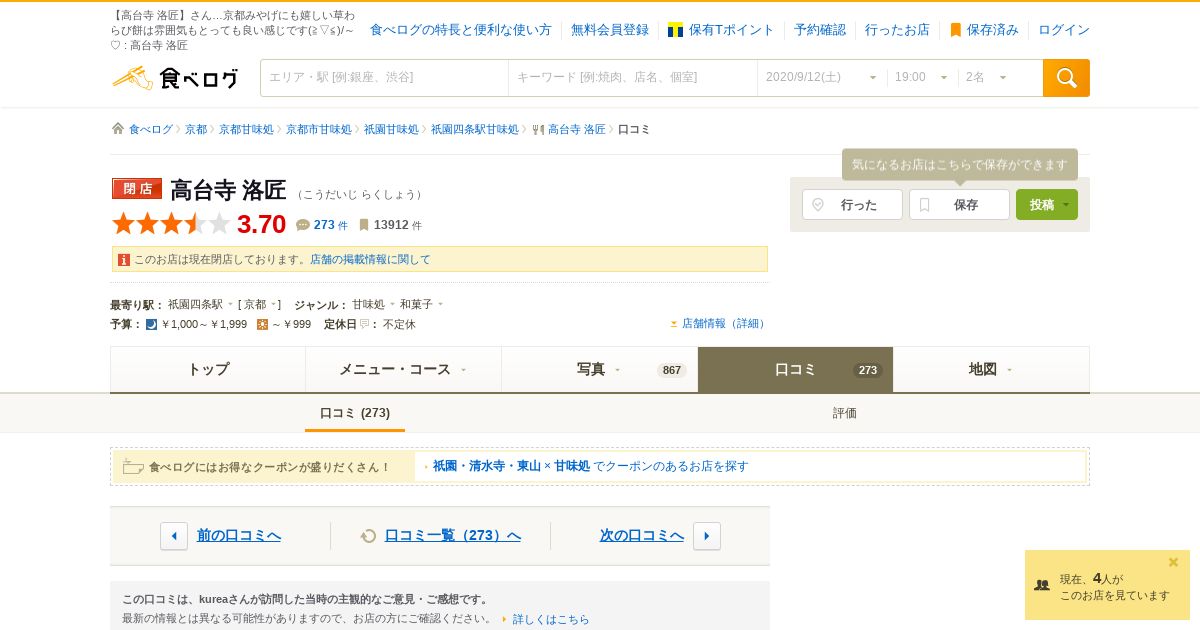This screenshot has height=630, width=1200.
Task: Click the keyword input field
Action: tap(633, 78)
